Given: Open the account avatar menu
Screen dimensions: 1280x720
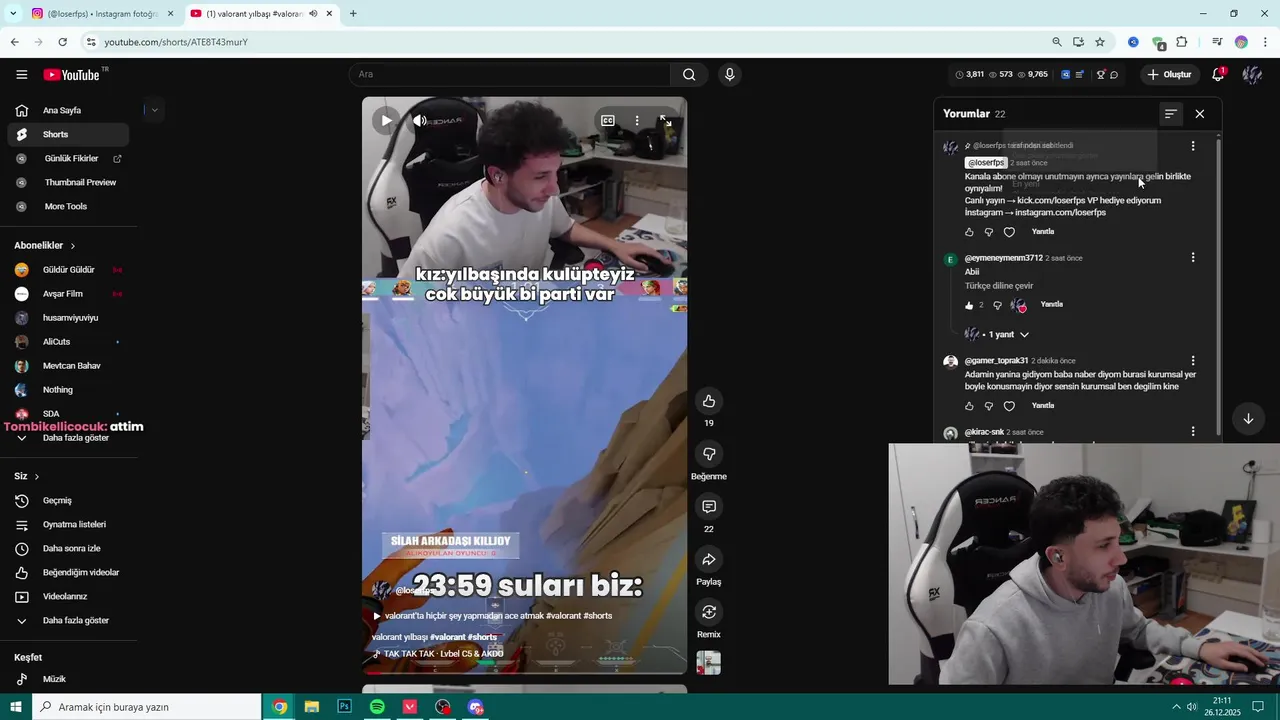Looking at the screenshot, I should pyautogui.click(x=1252, y=74).
